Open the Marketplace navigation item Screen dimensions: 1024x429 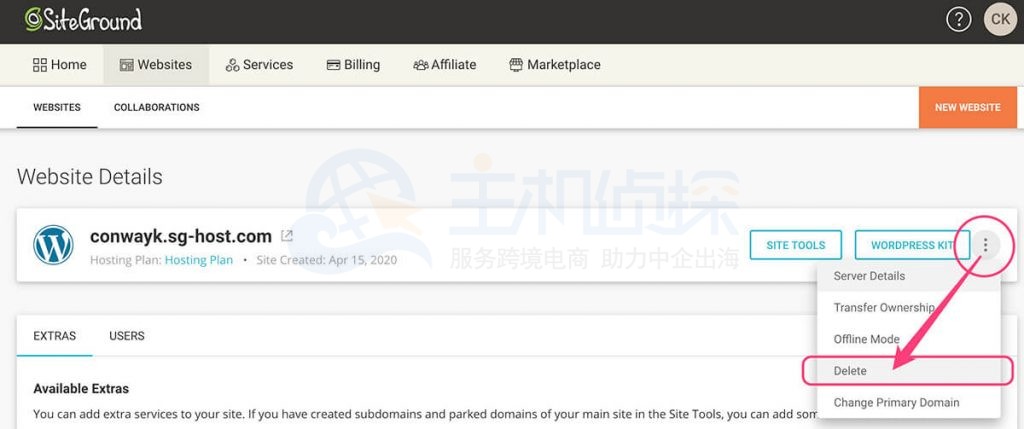(x=555, y=65)
